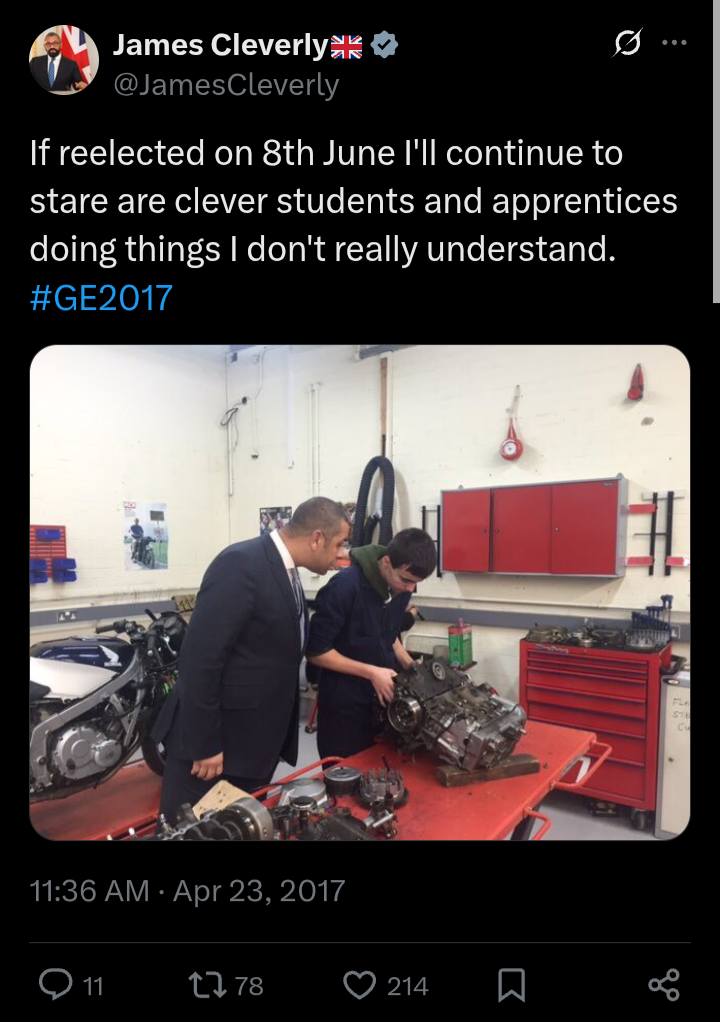720x1022 pixels.
Task: Open the @JamesCleverly handle link
Action: pyautogui.click(x=226, y=85)
